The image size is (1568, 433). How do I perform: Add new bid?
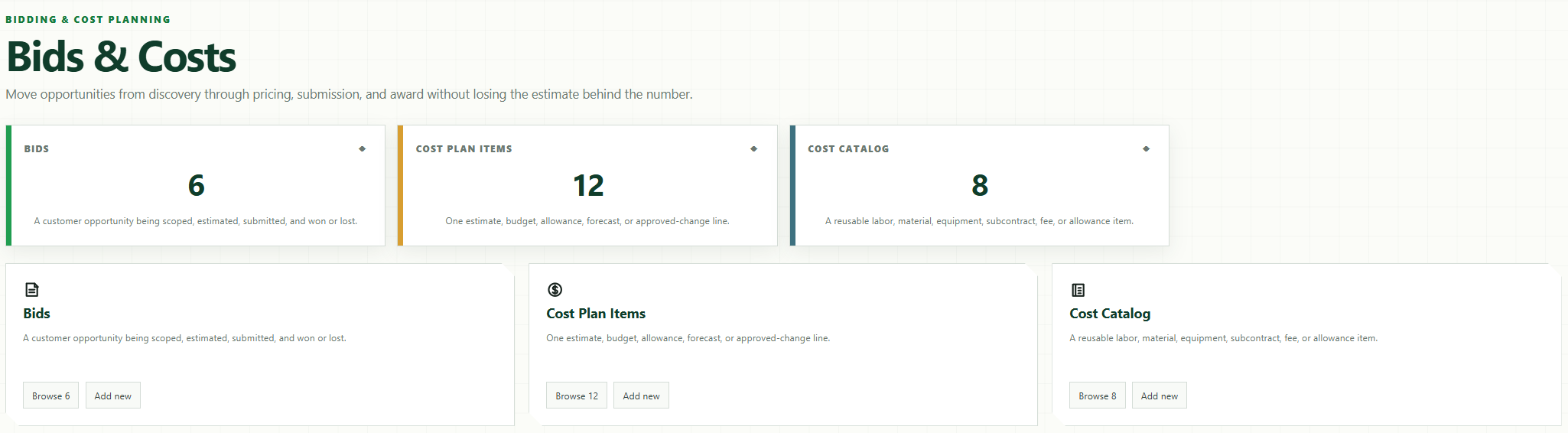pyautogui.click(x=112, y=396)
